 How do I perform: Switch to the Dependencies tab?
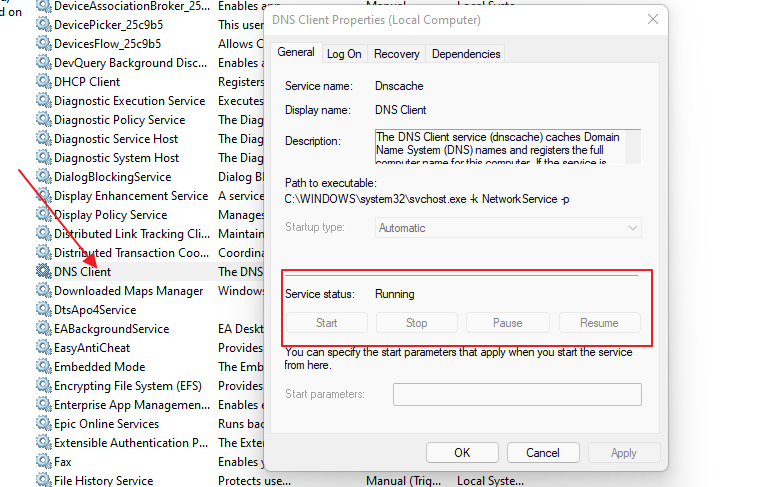point(466,54)
